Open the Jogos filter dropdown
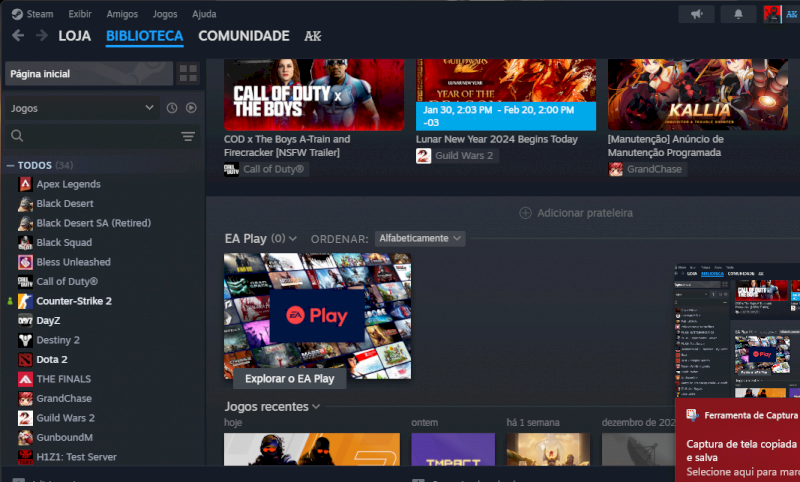Screen dimensions: 800x482 (82, 108)
